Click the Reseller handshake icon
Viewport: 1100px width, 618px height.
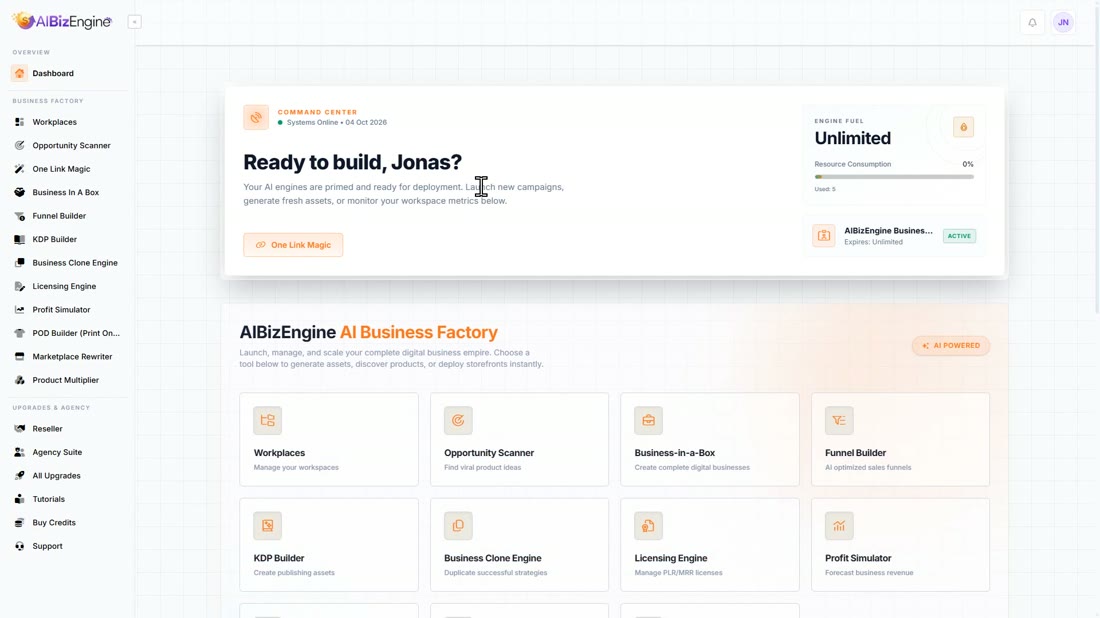pos(20,429)
